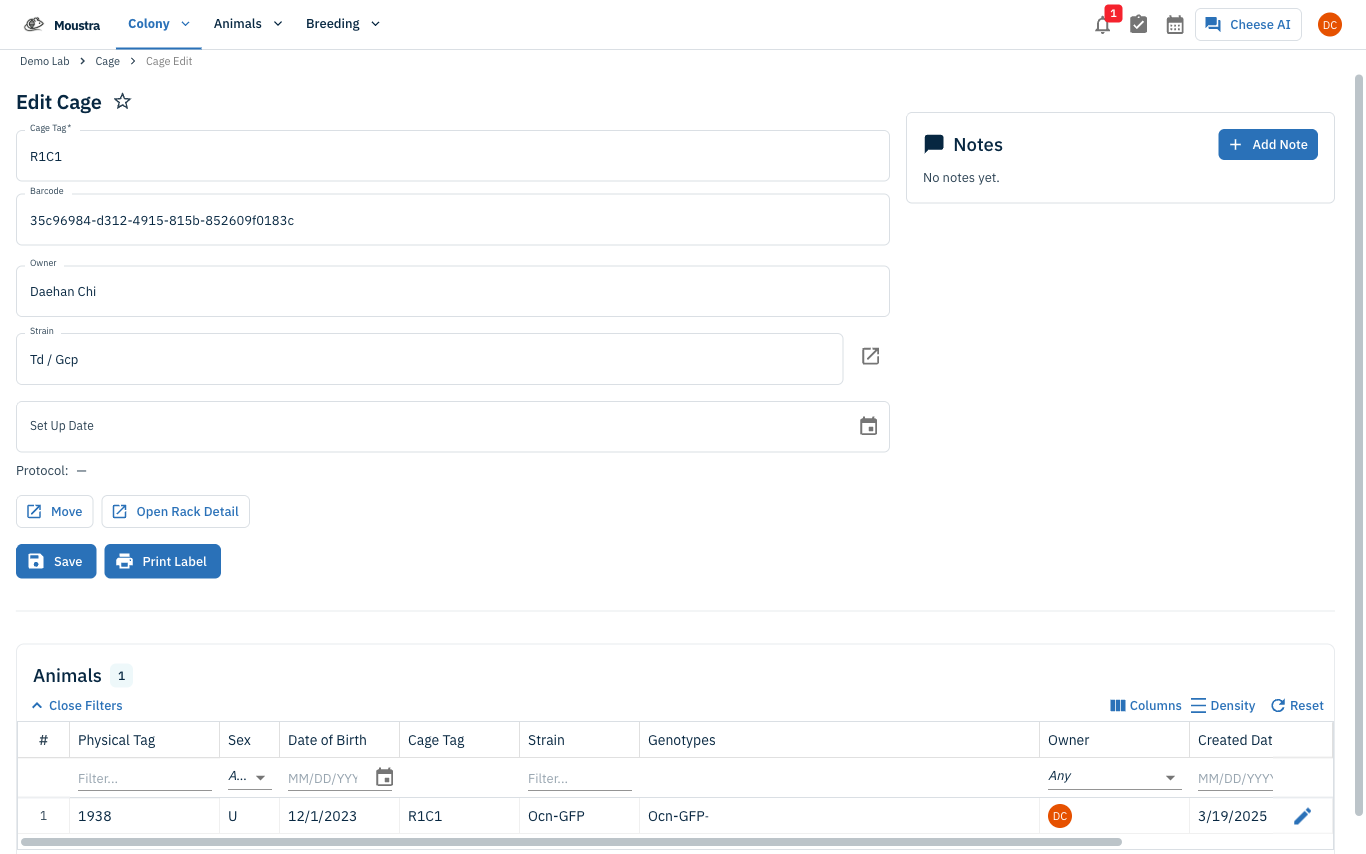Change table Density
The width and height of the screenshot is (1366, 854).
pyautogui.click(x=1223, y=705)
